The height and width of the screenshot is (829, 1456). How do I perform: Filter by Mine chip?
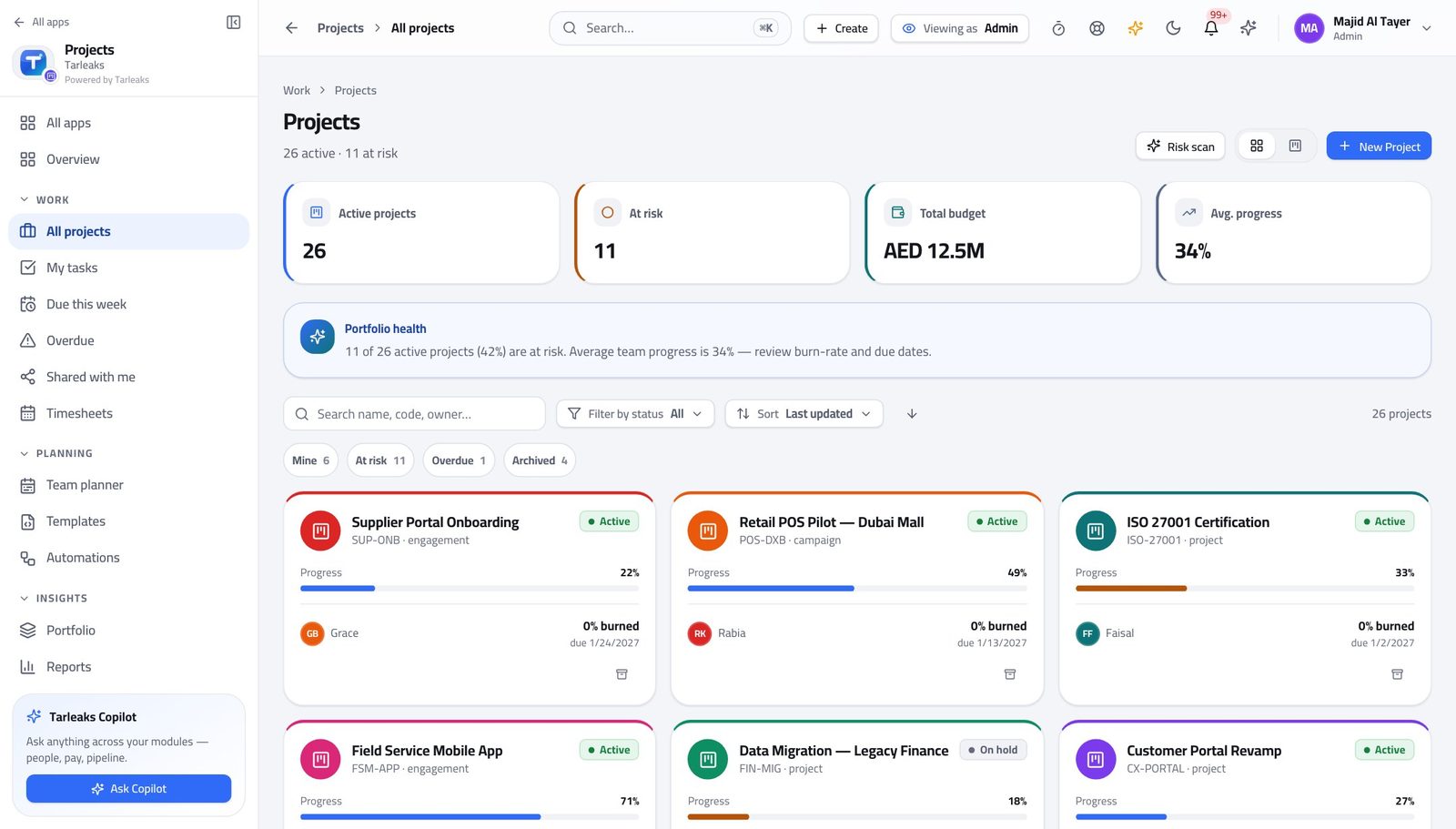pos(310,460)
